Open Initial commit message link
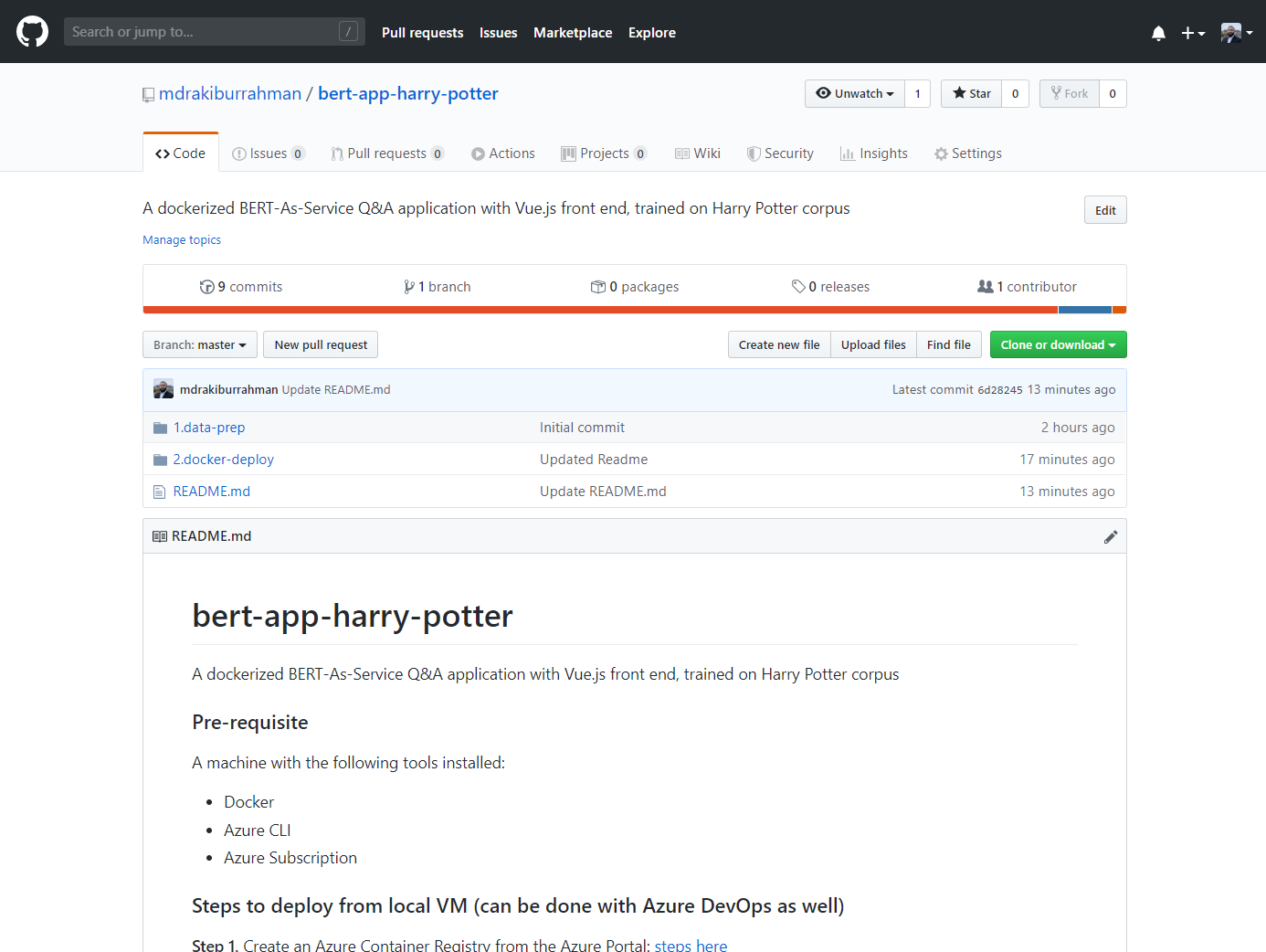This screenshot has width=1266, height=952. (582, 428)
